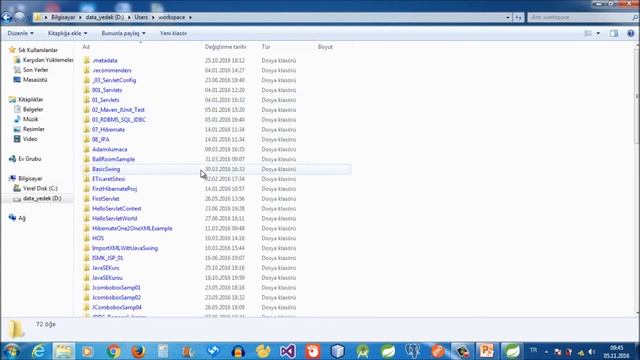Open Sık Kullanılanlar favorites star
Screen dimensions: 640x360
(12, 50)
